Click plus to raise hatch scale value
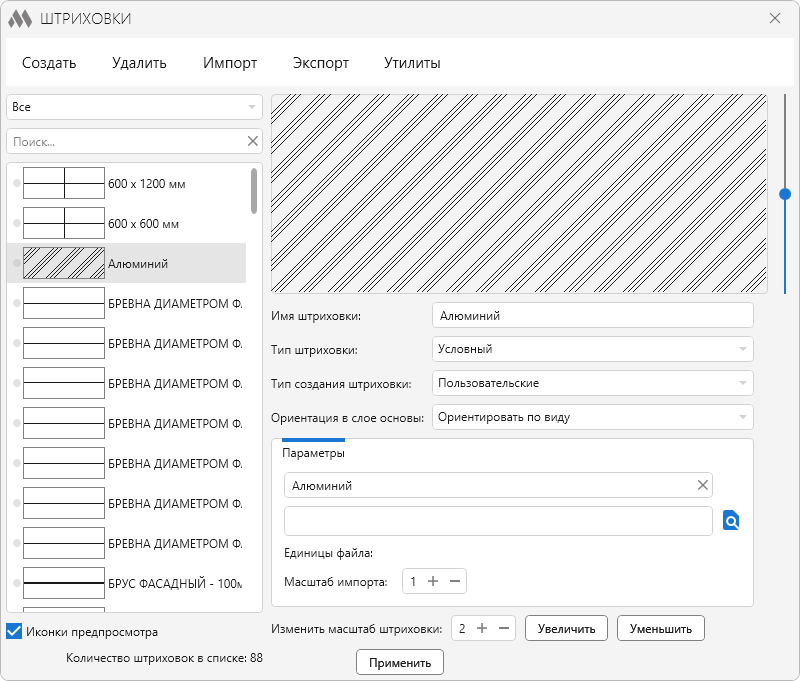Screen dimensions: 800x681 click(x=482, y=628)
